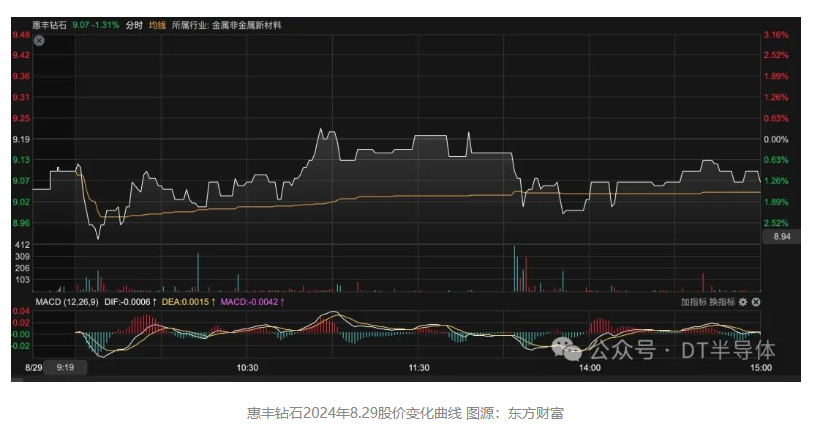Click the 206 volume axis label
The height and width of the screenshot is (434, 813).
pos(23,268)
